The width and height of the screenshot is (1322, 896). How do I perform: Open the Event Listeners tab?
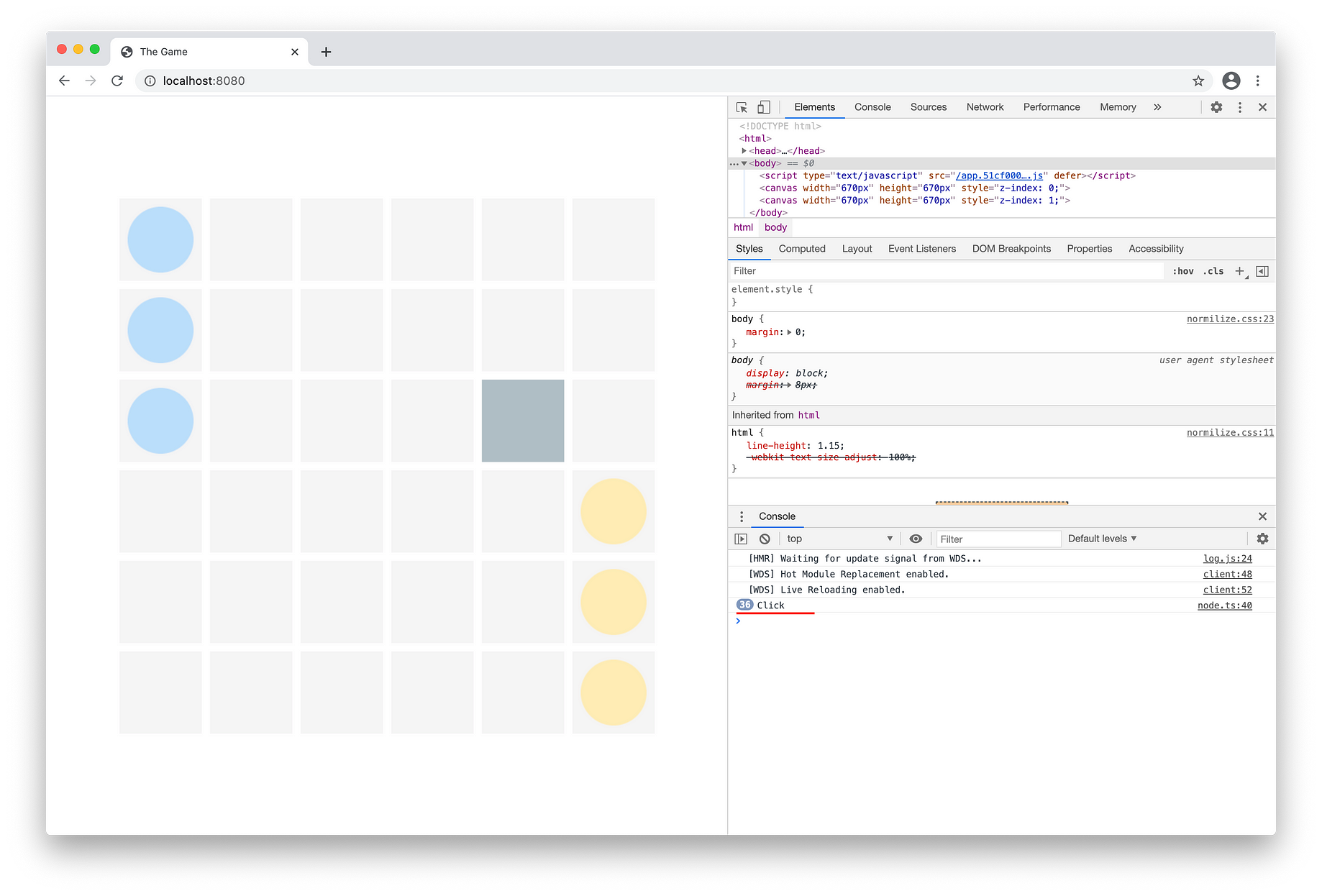coord(922,249)
